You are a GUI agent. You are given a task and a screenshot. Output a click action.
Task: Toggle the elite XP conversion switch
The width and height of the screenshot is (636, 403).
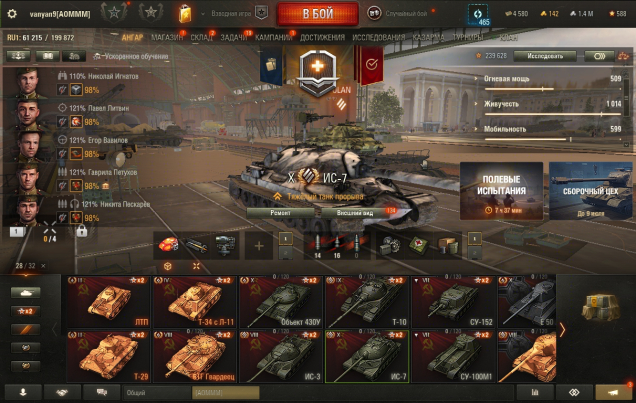599,56
